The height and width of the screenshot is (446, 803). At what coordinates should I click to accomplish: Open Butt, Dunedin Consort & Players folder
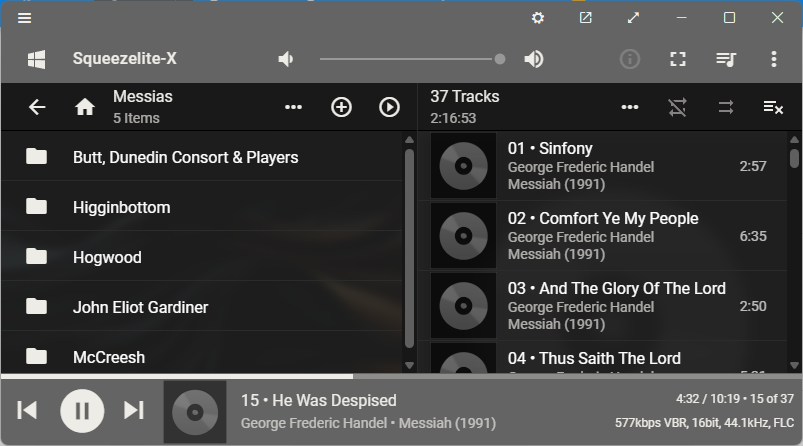202,157
